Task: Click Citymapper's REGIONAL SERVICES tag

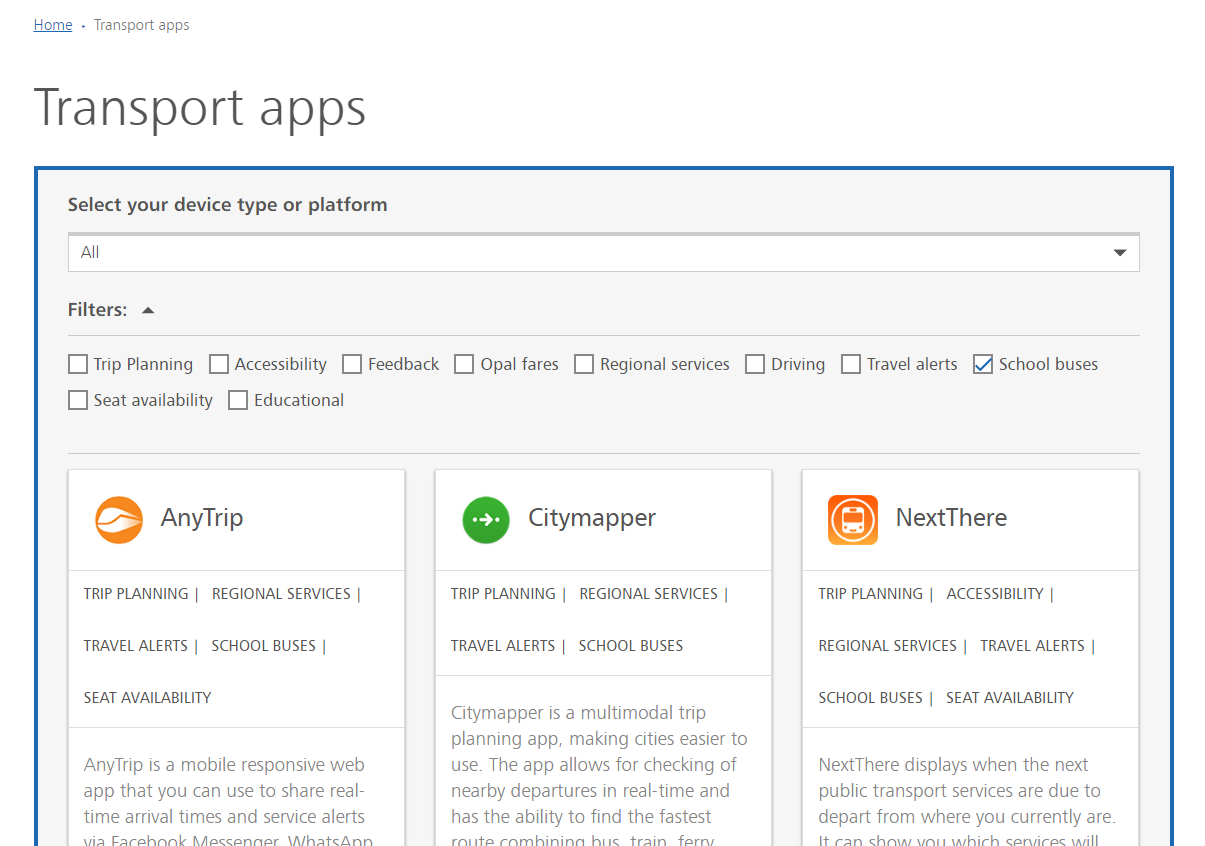Action: tap(648, 594)
